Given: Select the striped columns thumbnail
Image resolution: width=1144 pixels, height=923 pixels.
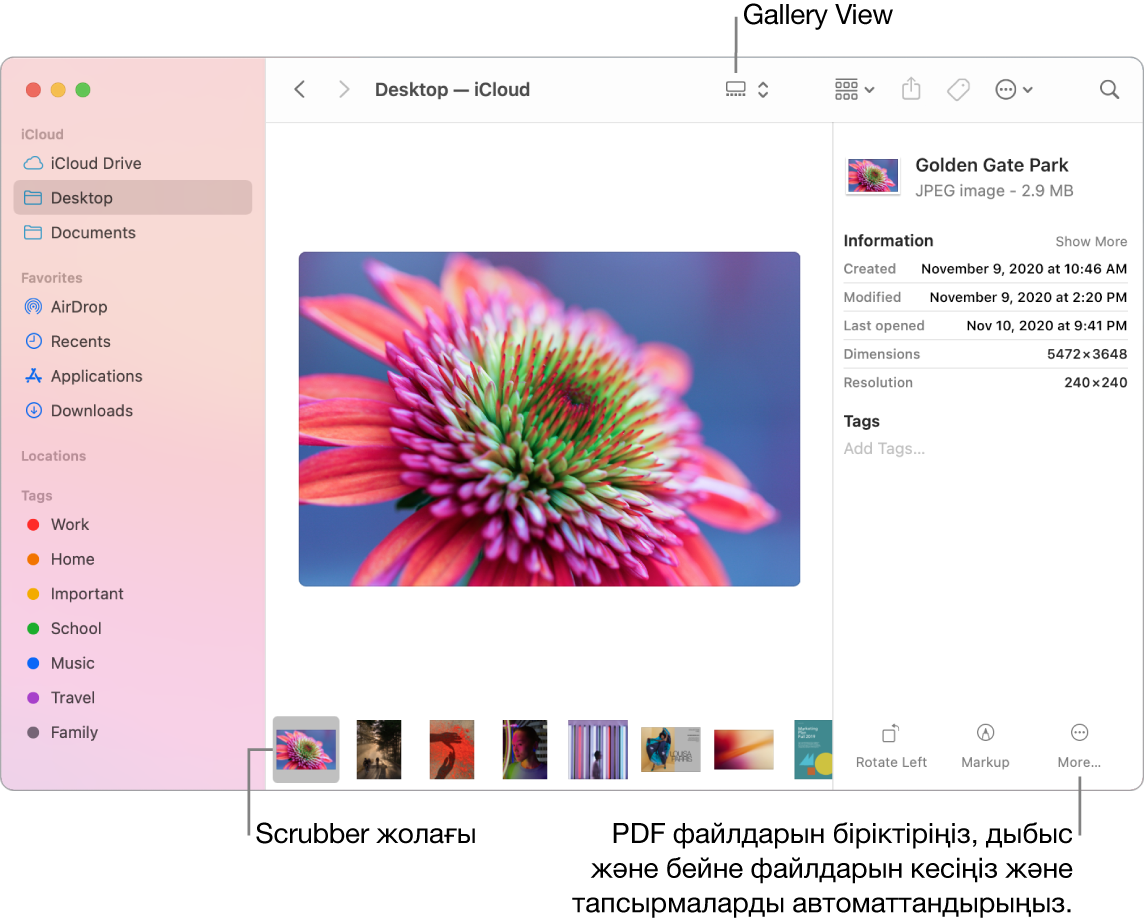Looking at the screenshot, I should point(598,749).
